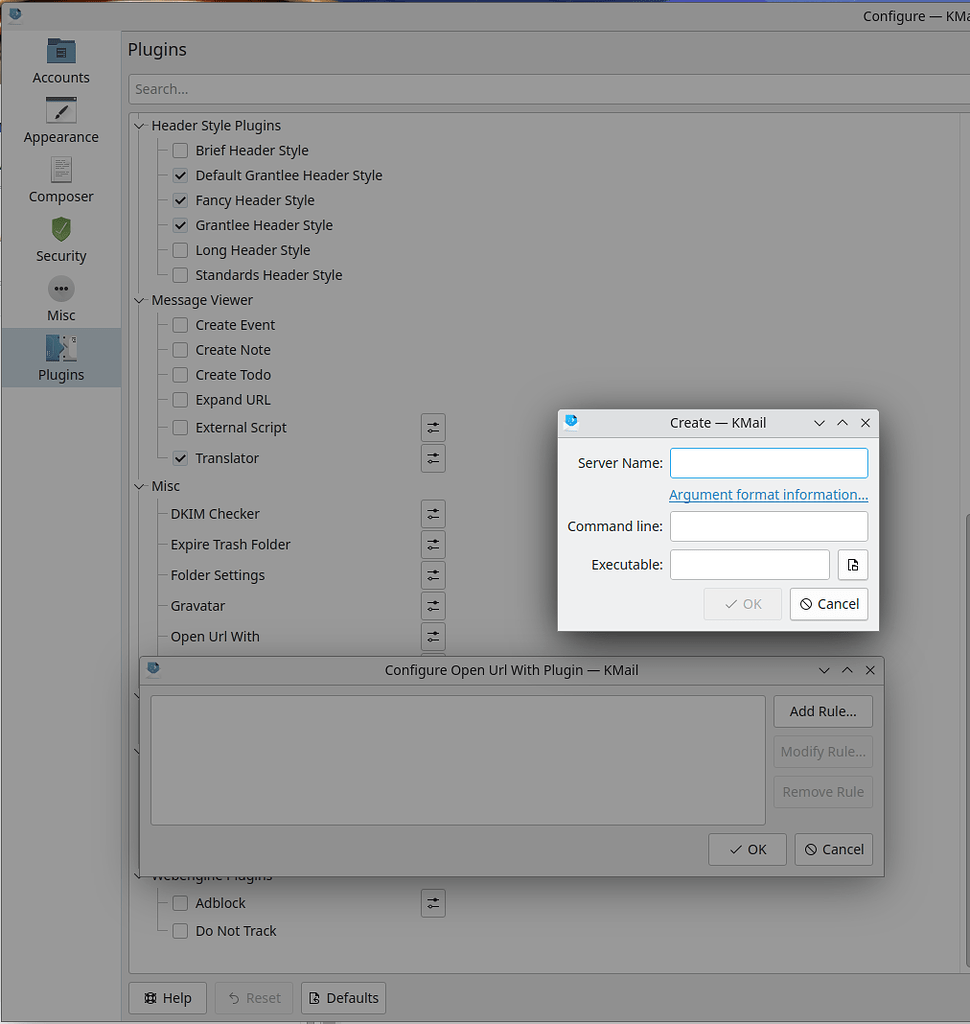970x1024 pixels.
Task: Select Gravatar row text
Action: click(197, 606)
